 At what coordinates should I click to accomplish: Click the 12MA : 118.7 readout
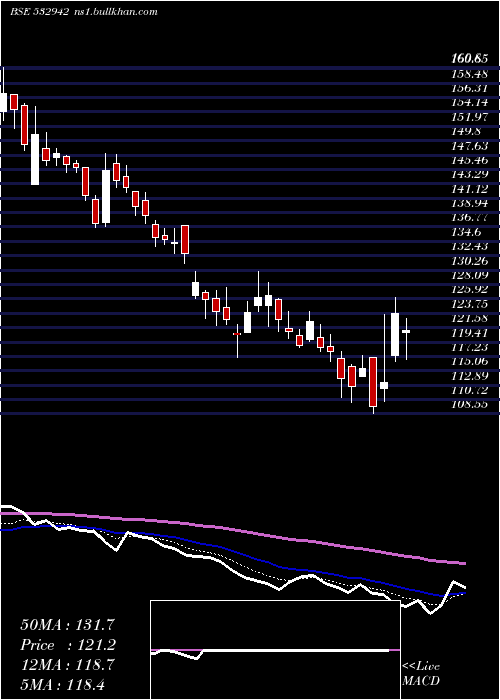coord(67,665)
